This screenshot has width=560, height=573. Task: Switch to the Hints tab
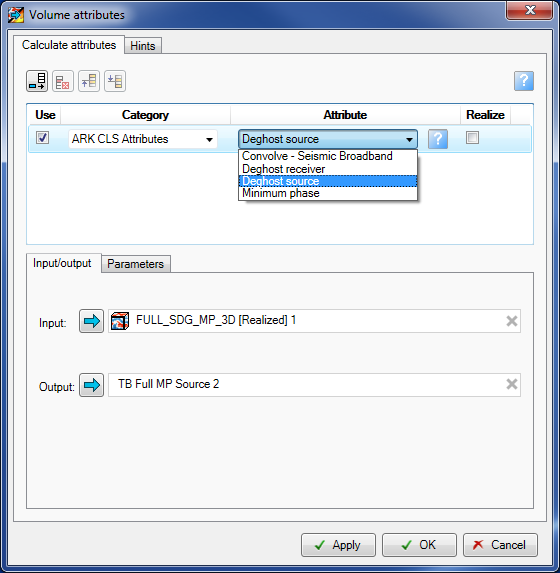click(143, 46)
